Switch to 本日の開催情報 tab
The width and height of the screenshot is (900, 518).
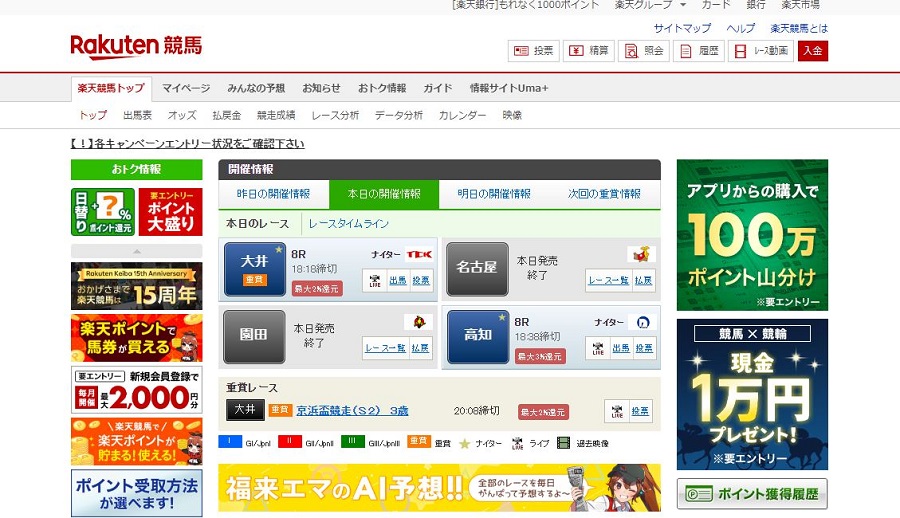coord(384,194)
